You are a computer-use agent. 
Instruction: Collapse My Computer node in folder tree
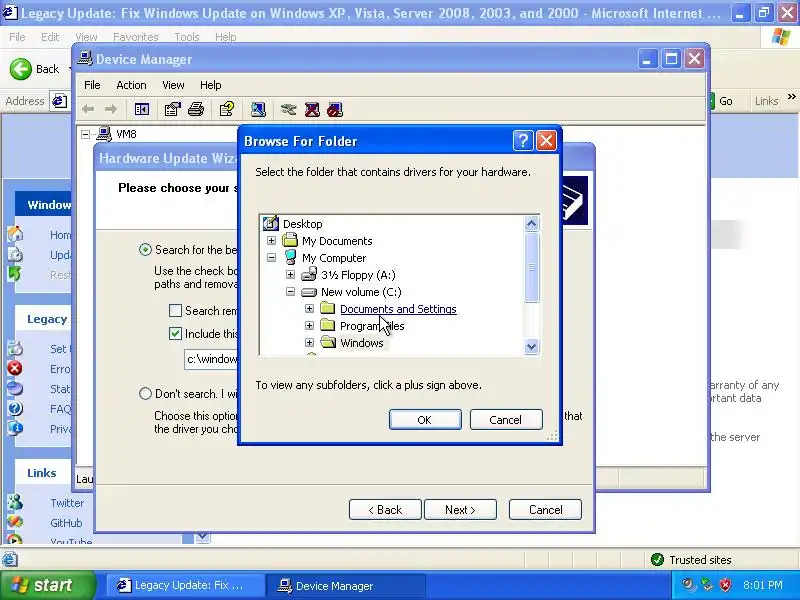click(271, 258)
